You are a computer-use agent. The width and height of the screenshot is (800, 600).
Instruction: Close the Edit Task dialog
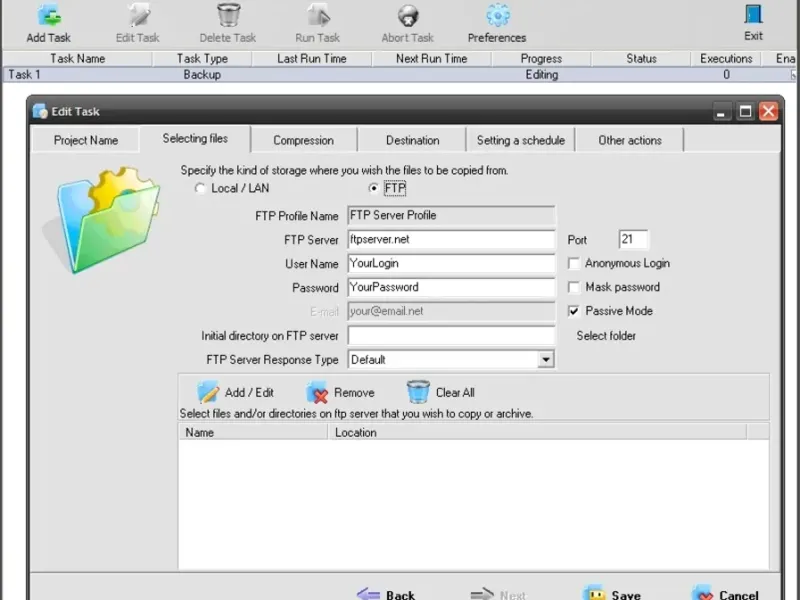click(769, 111)
